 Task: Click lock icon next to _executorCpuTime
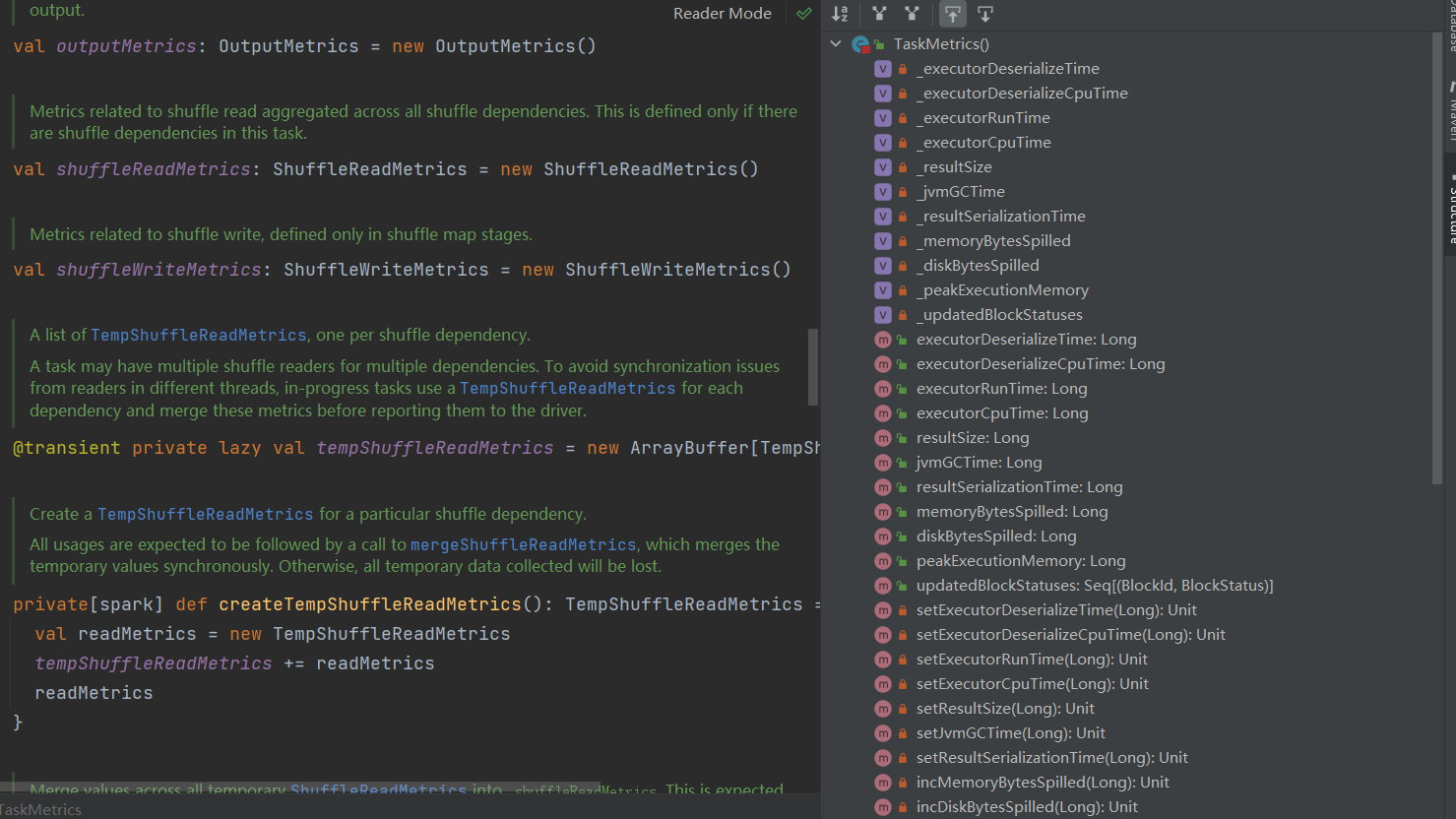[x=903, y=143]
